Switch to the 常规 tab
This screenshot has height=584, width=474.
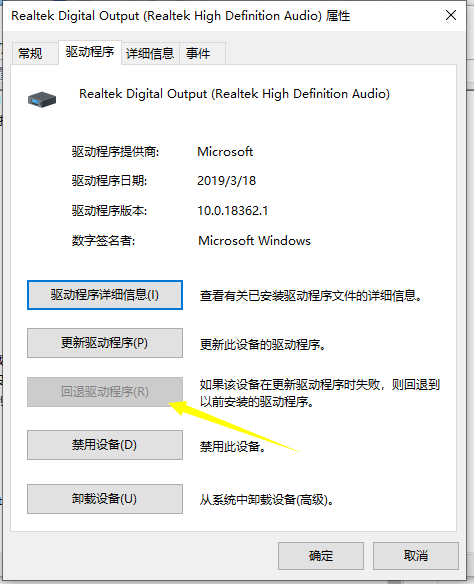click(x=30, y=53)
